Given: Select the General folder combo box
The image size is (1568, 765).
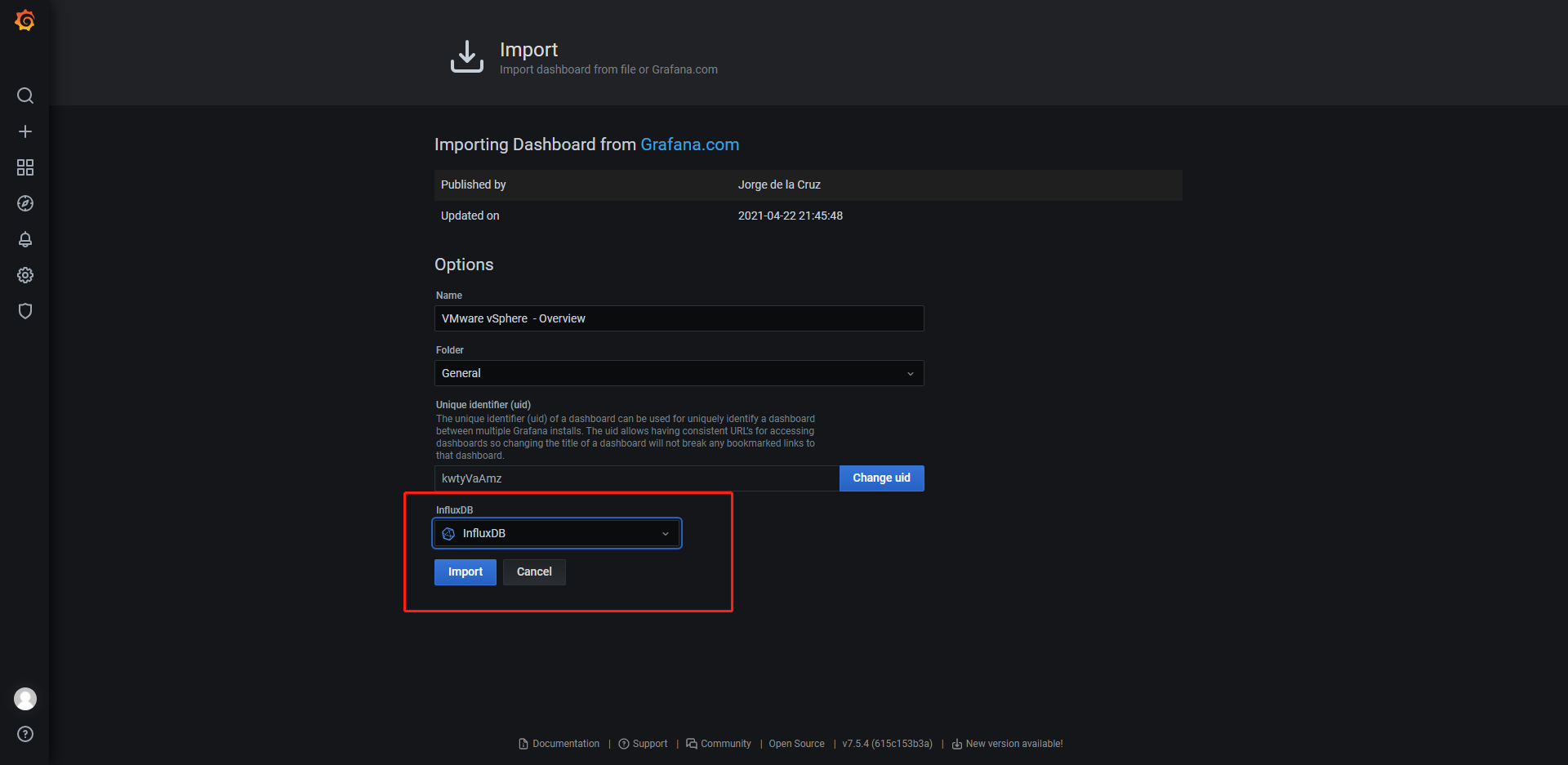Looking at the screenshot, I should (x=679, y=373).
